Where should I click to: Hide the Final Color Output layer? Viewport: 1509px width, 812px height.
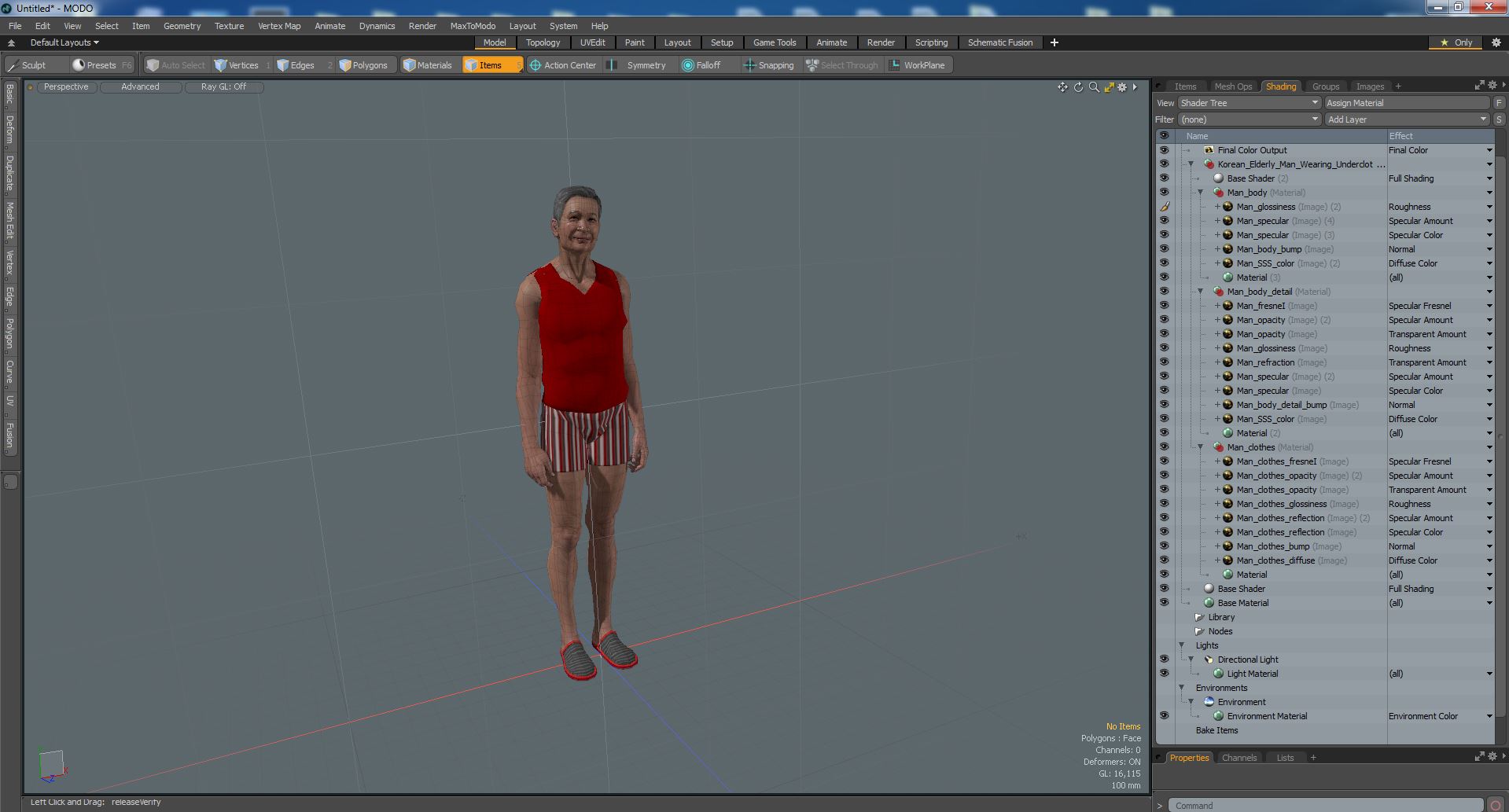pyautogui.click(x=1164, y=150)
